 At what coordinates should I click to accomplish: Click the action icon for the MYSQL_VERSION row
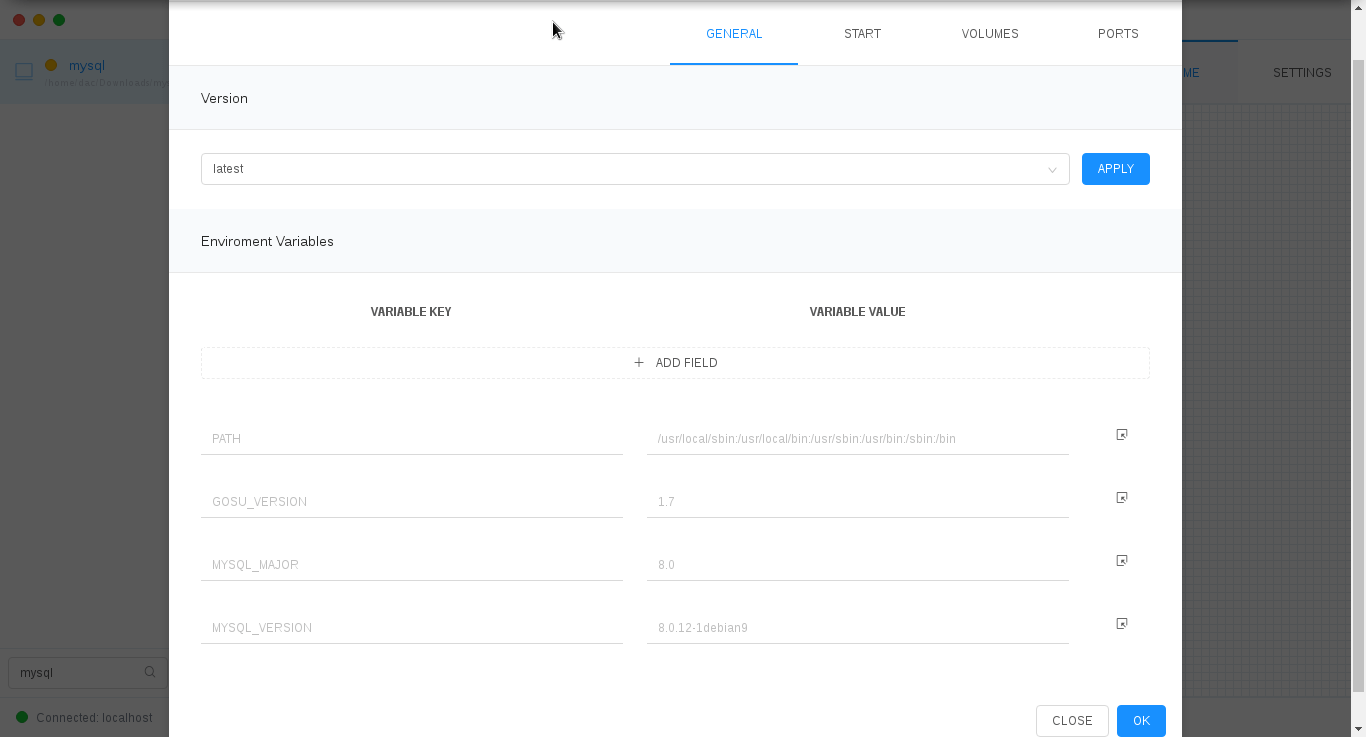(1122, 624)
